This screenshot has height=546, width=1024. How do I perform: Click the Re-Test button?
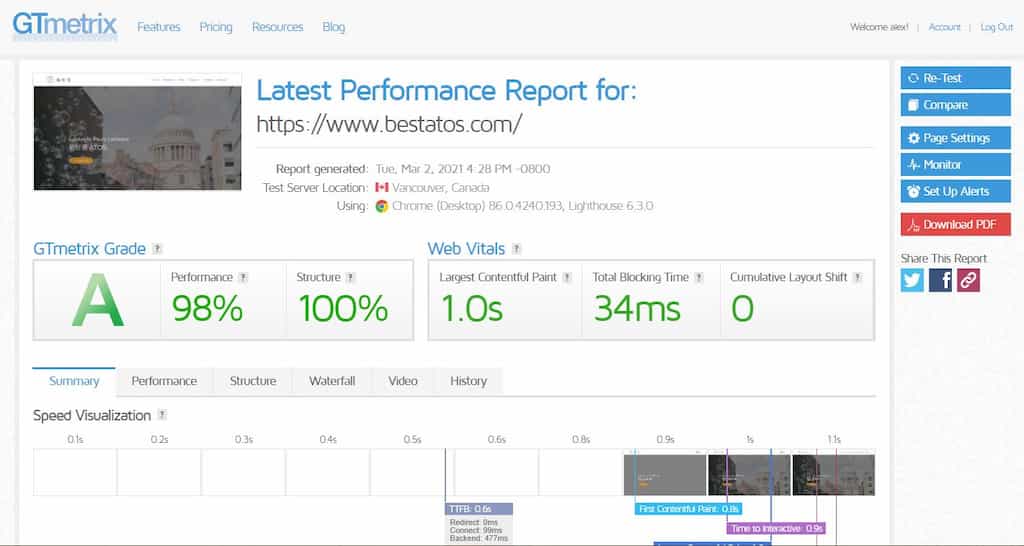[x=955, y=78]
